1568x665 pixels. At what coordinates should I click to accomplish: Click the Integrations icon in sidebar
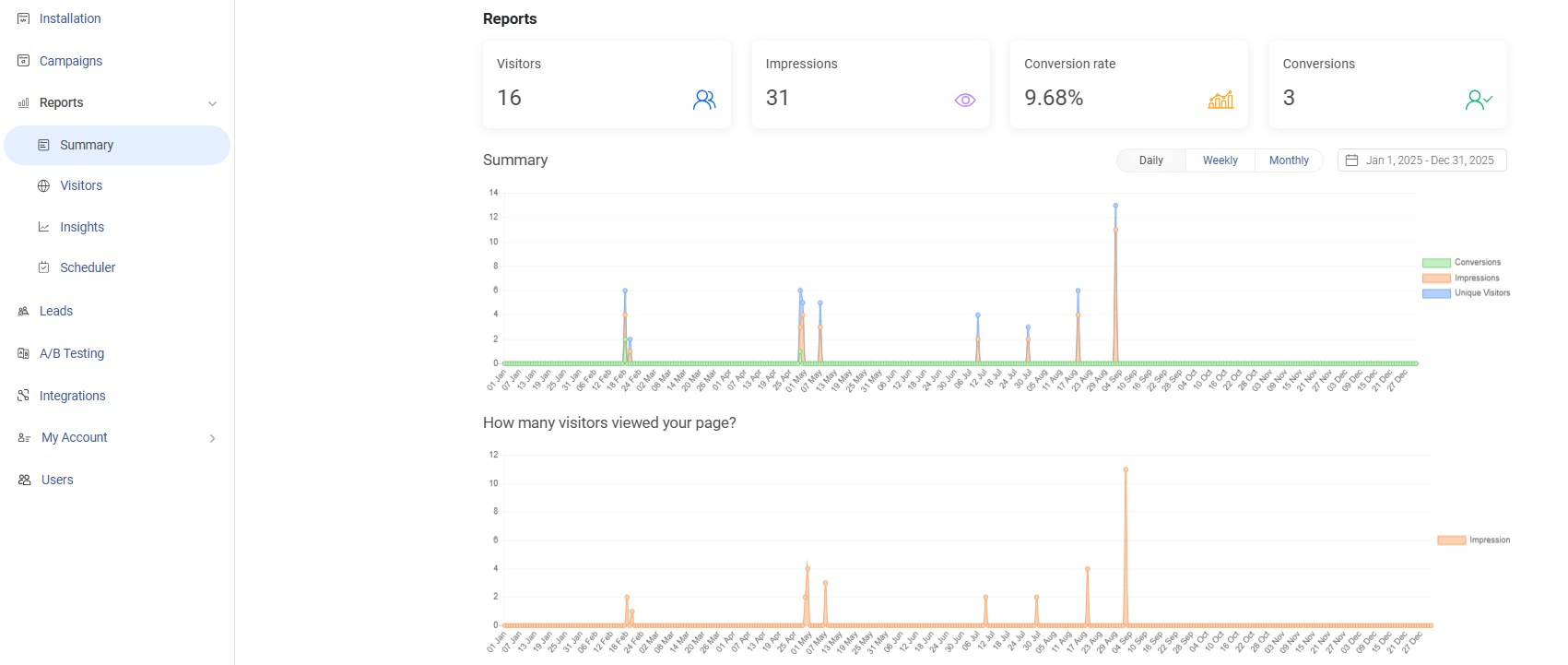point(24,396)
